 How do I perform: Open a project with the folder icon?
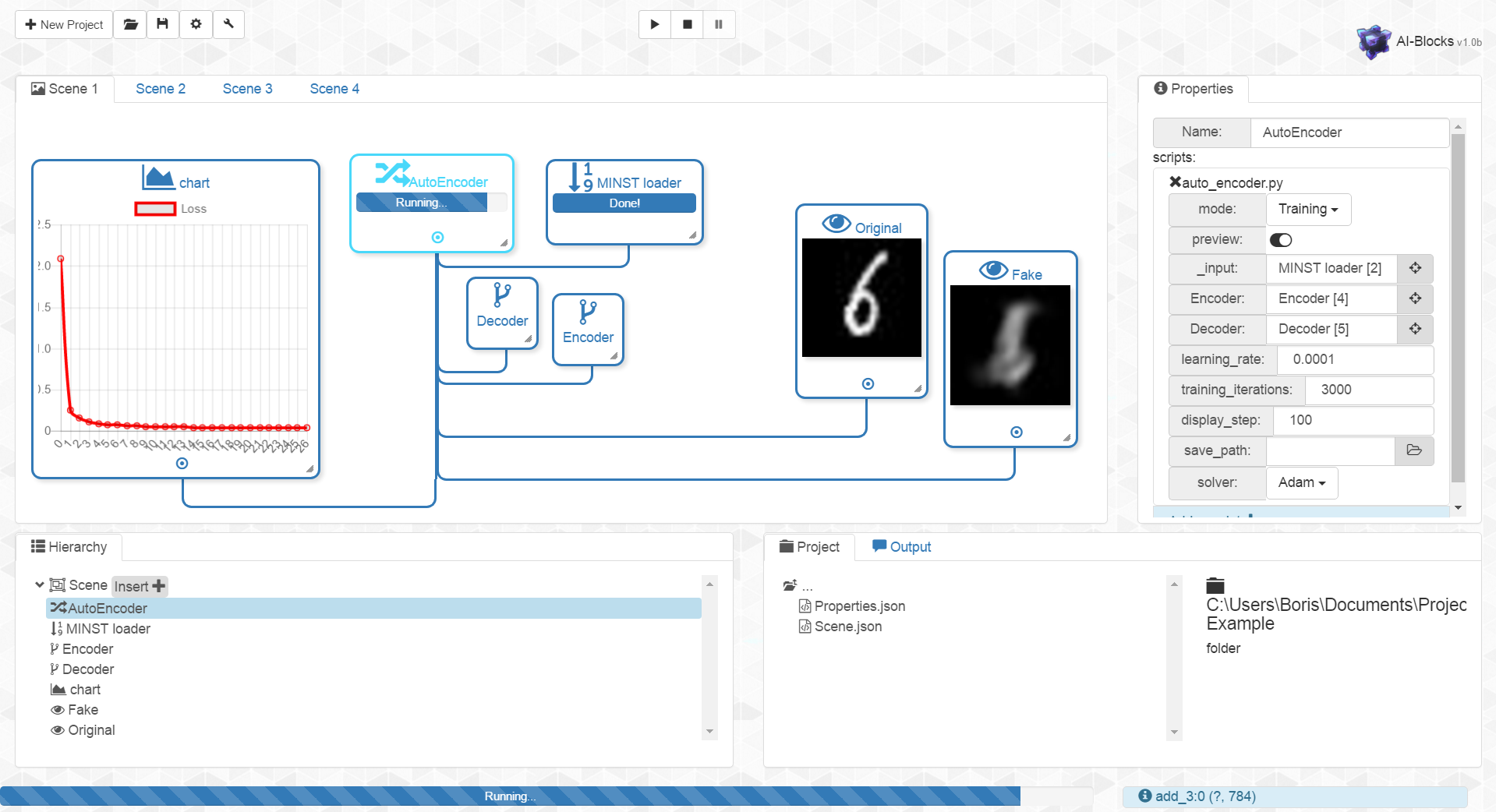tap(129, 24)
